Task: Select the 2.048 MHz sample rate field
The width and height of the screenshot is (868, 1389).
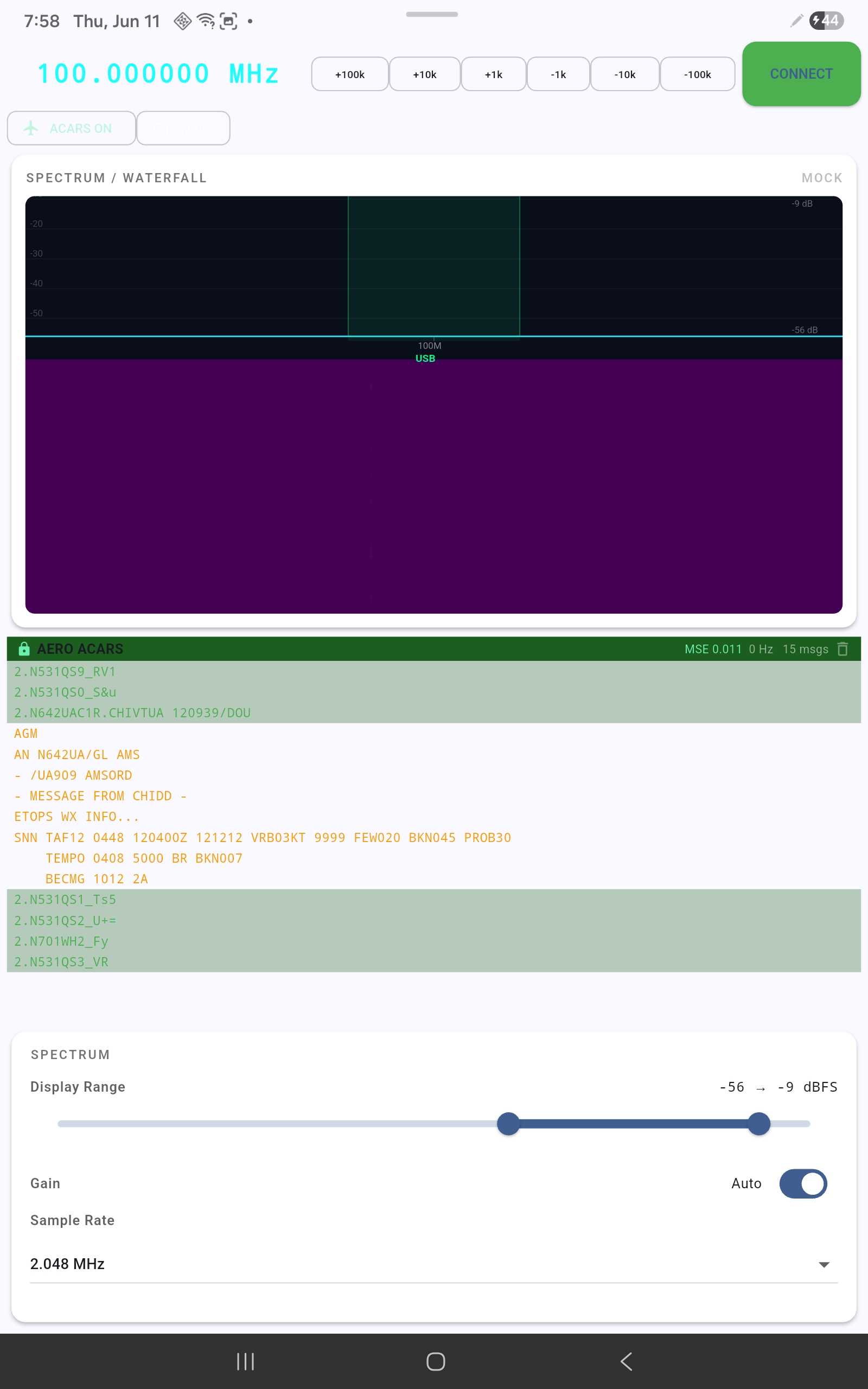Action: coord(434,1264)
